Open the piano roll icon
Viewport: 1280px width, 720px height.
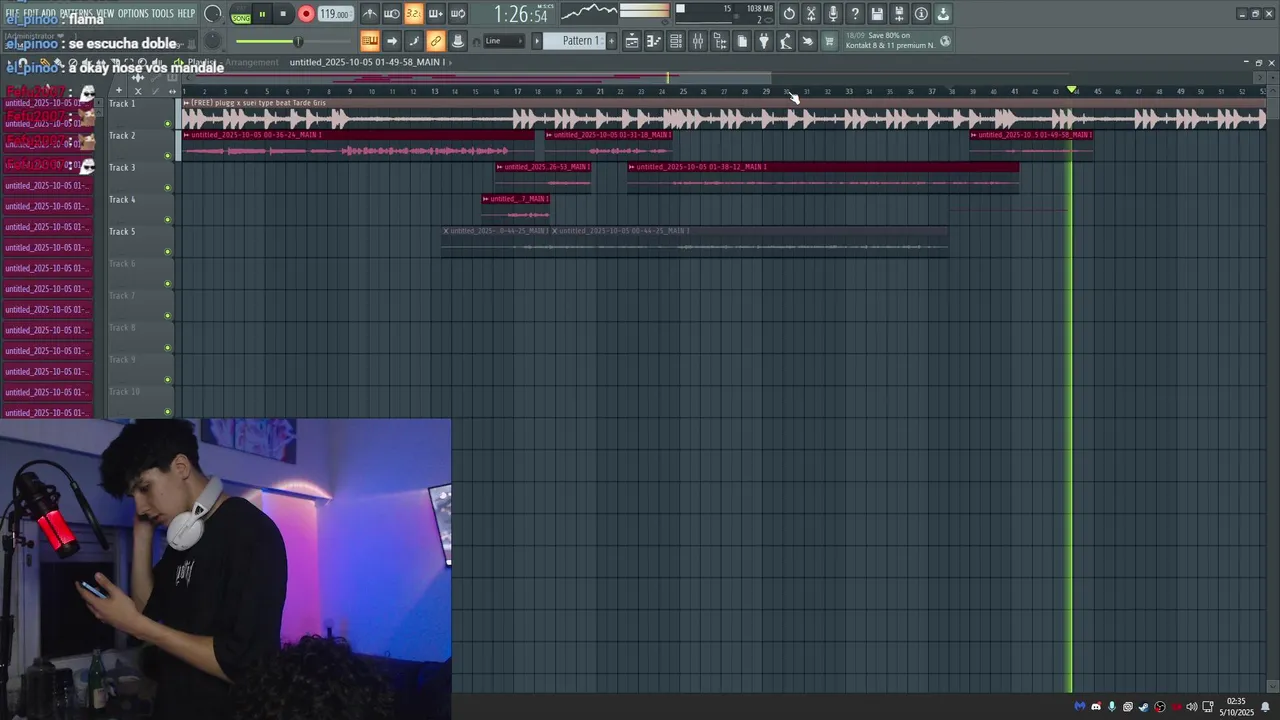[x=654, y=41]
